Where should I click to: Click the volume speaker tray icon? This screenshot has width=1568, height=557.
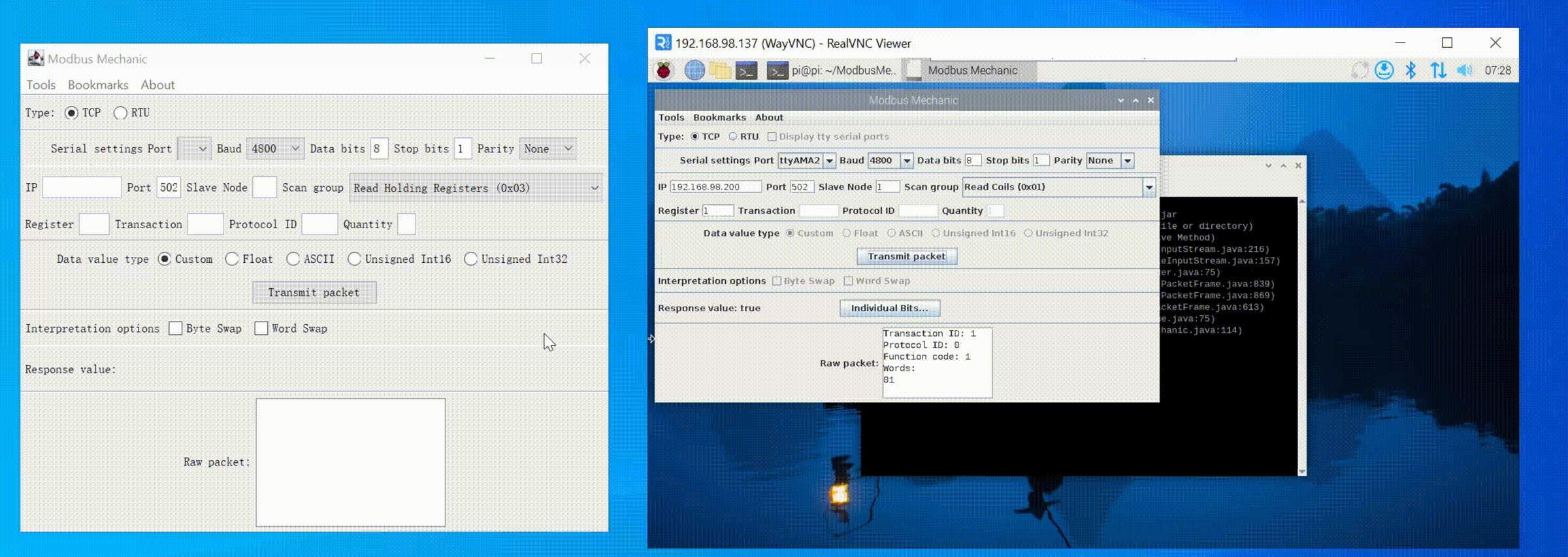1464,70
